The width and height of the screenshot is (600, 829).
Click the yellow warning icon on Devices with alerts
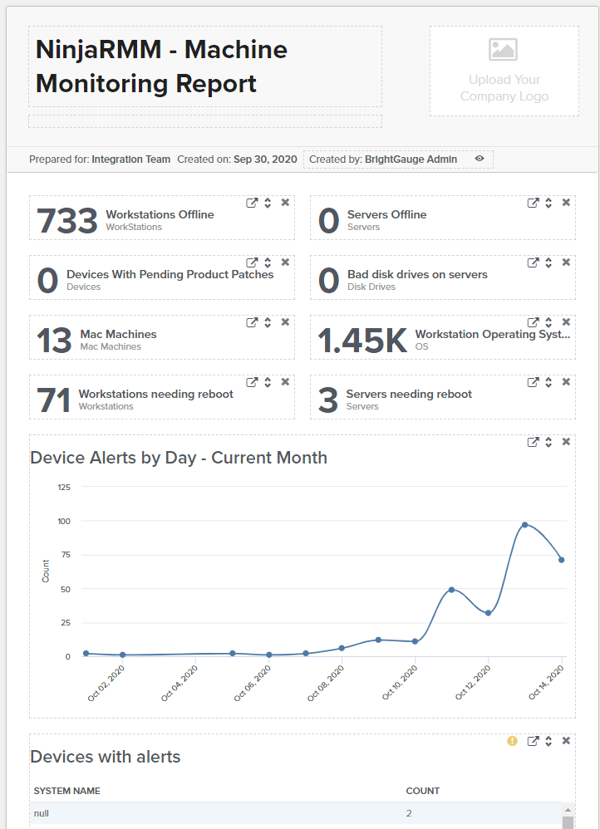point(512,741)
